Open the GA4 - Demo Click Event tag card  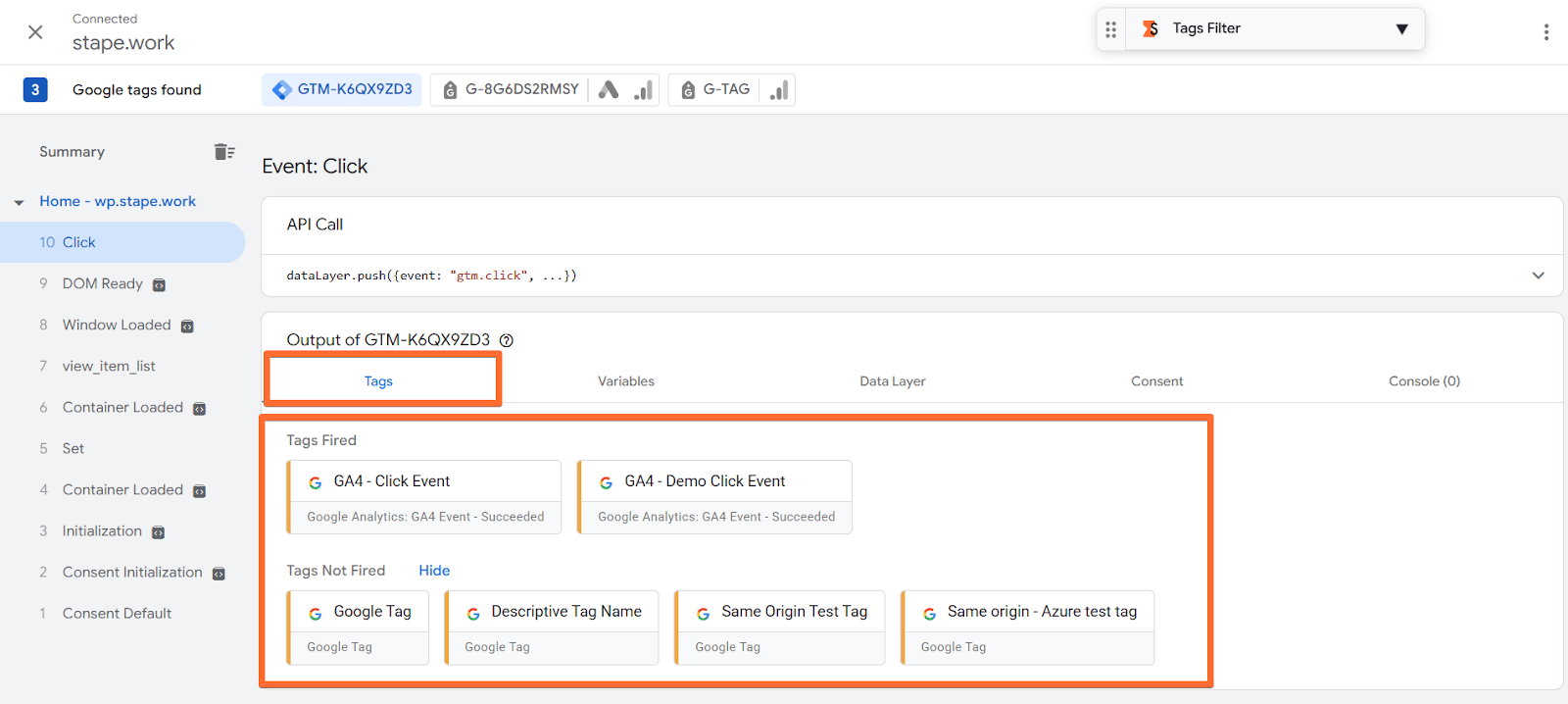coord(715,497)
